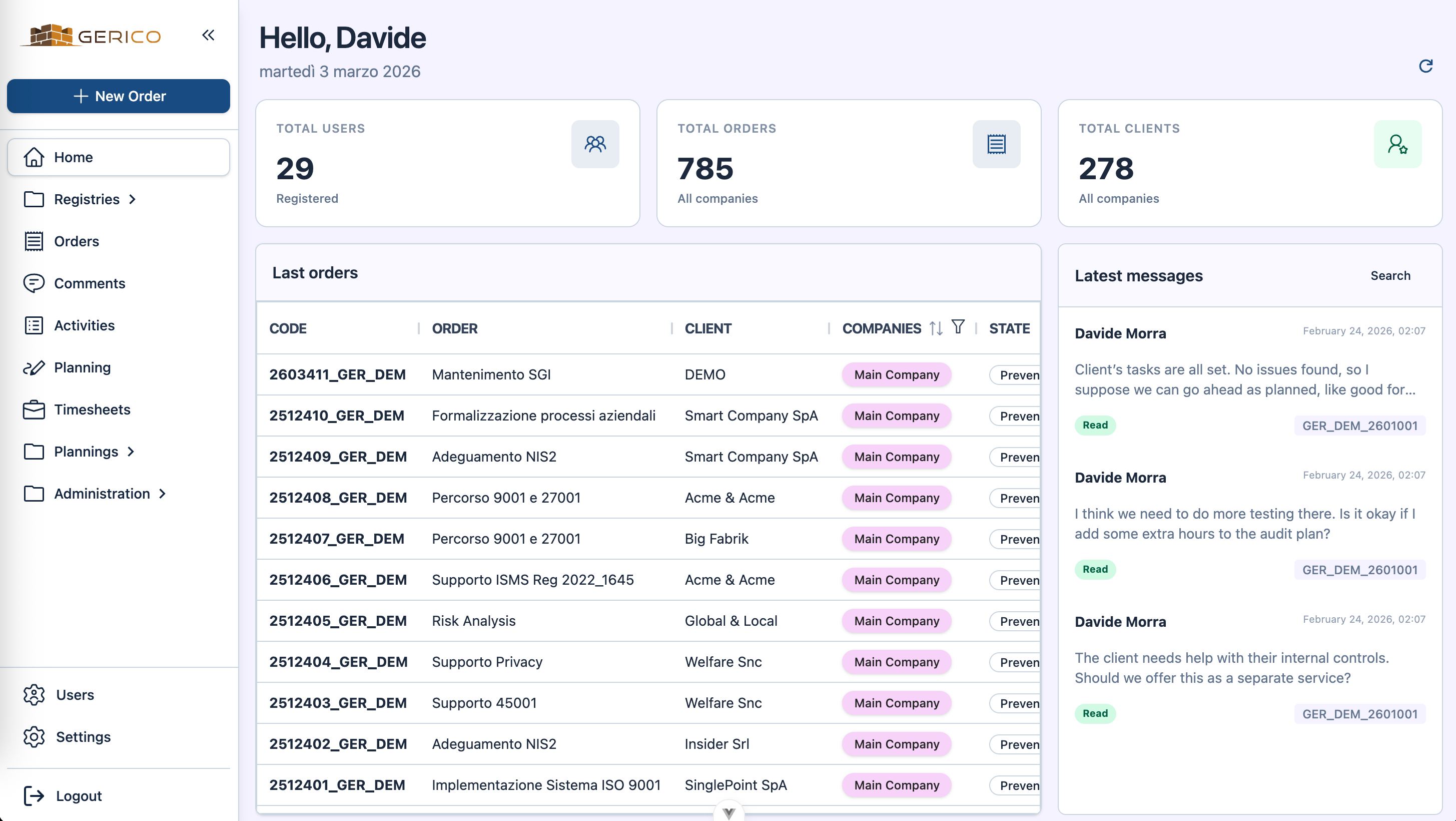The height and width of the screenshot is (821, 1456).
Task: Click client SinglePoint SpA cell
Action: coord(736,785)
